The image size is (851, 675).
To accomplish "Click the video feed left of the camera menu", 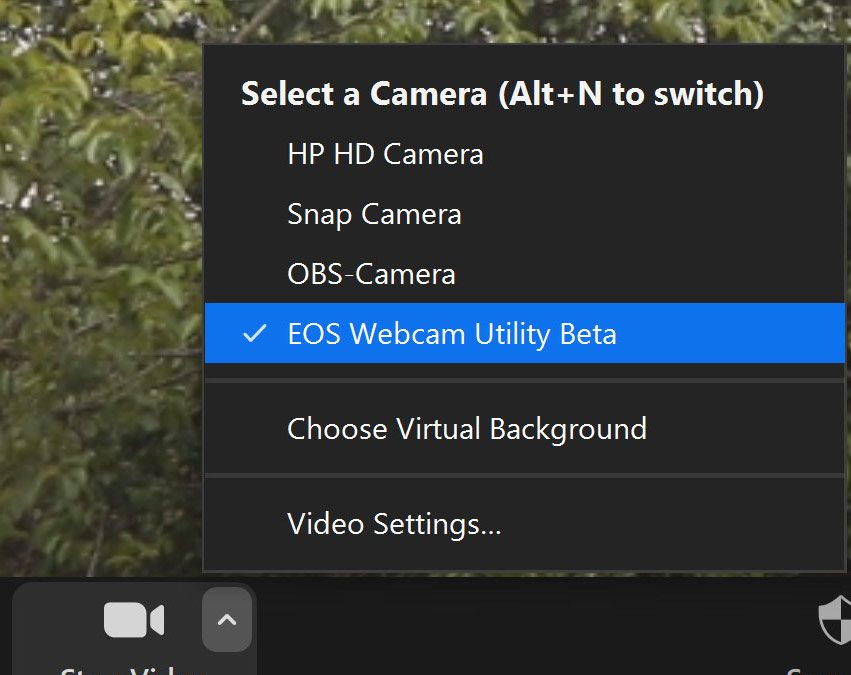I will click(100, 300).
